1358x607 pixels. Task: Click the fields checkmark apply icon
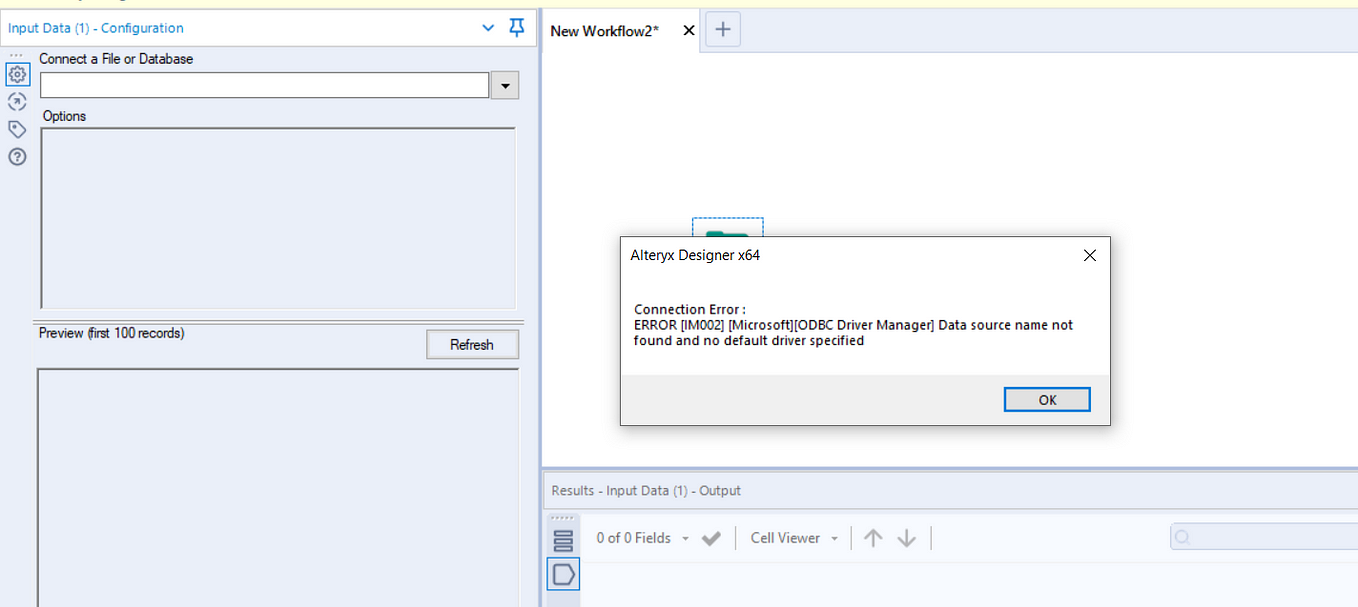711,538
